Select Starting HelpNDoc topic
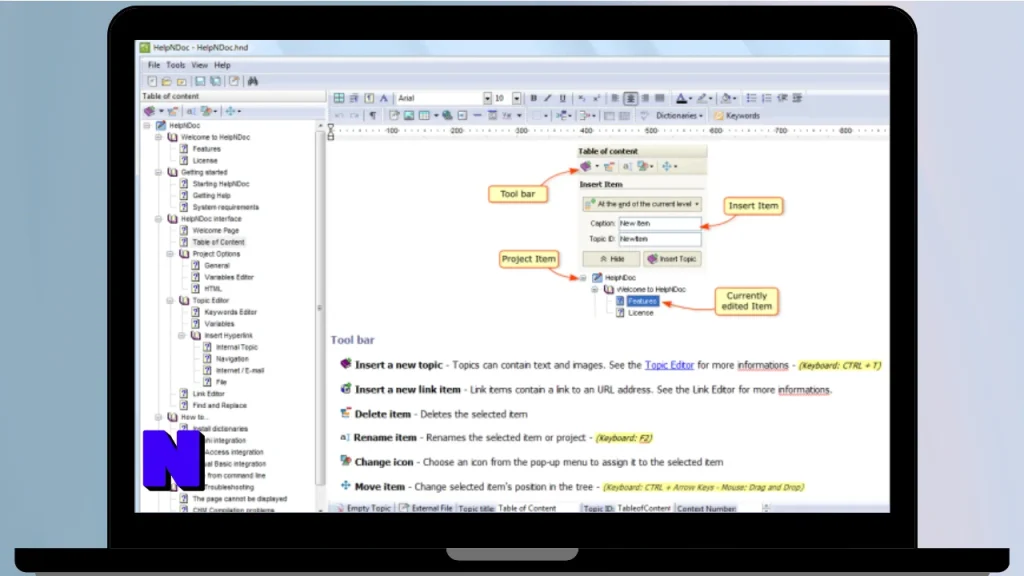1024x576 pixels. click(x=221, y=184)
